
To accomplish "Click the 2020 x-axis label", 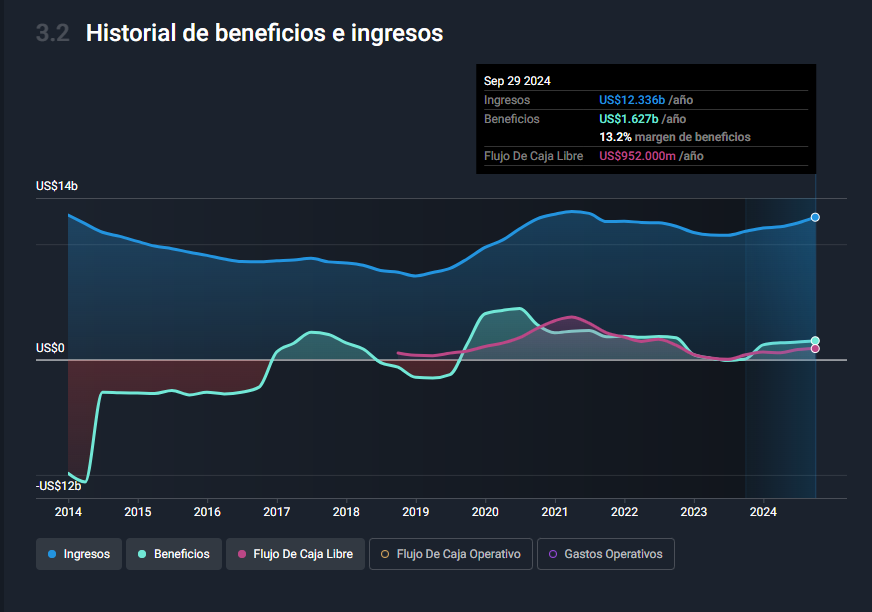I will pyautogui.click(x=485, y=512).
